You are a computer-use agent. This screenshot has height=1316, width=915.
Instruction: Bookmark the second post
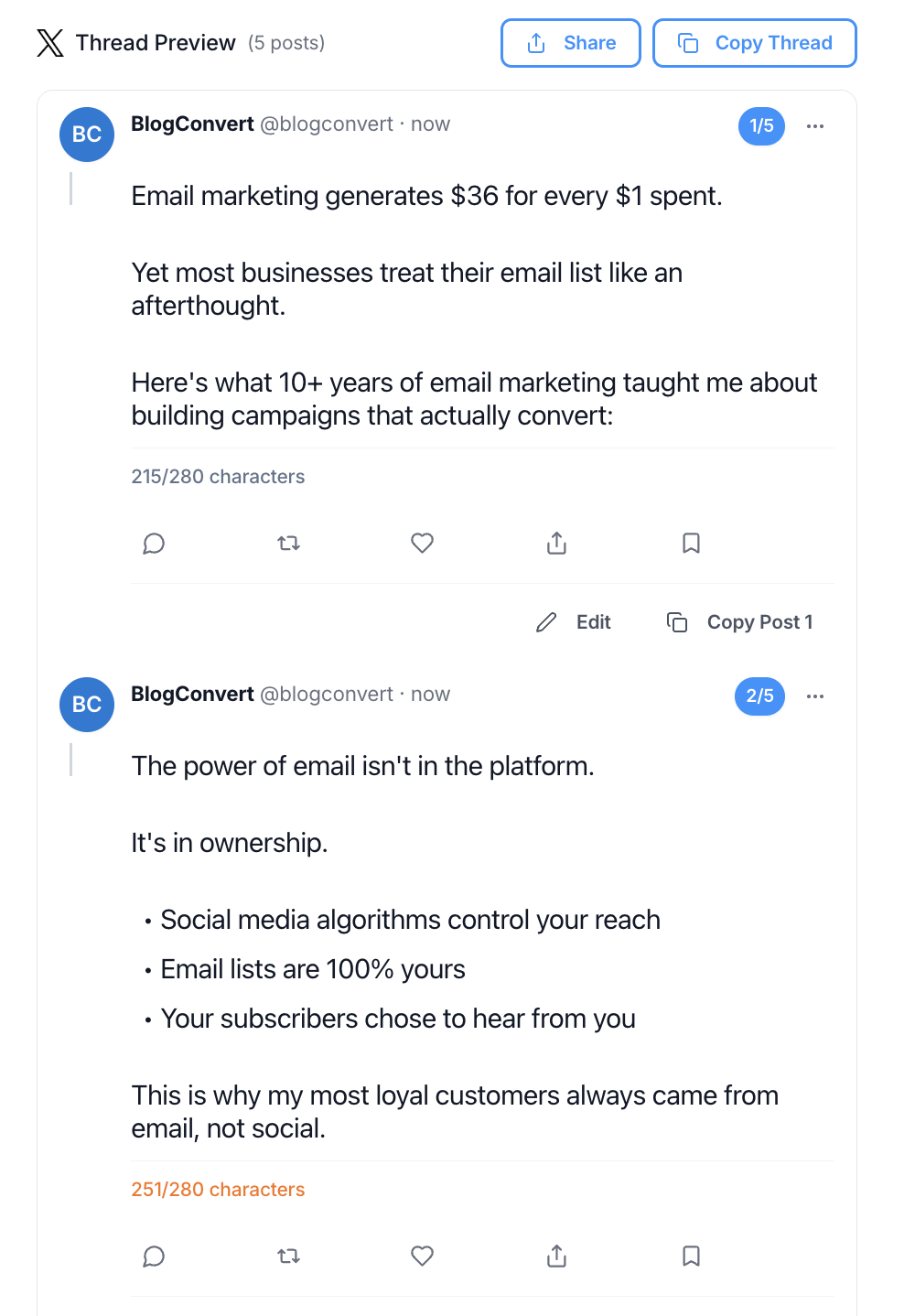[691, 1257]
